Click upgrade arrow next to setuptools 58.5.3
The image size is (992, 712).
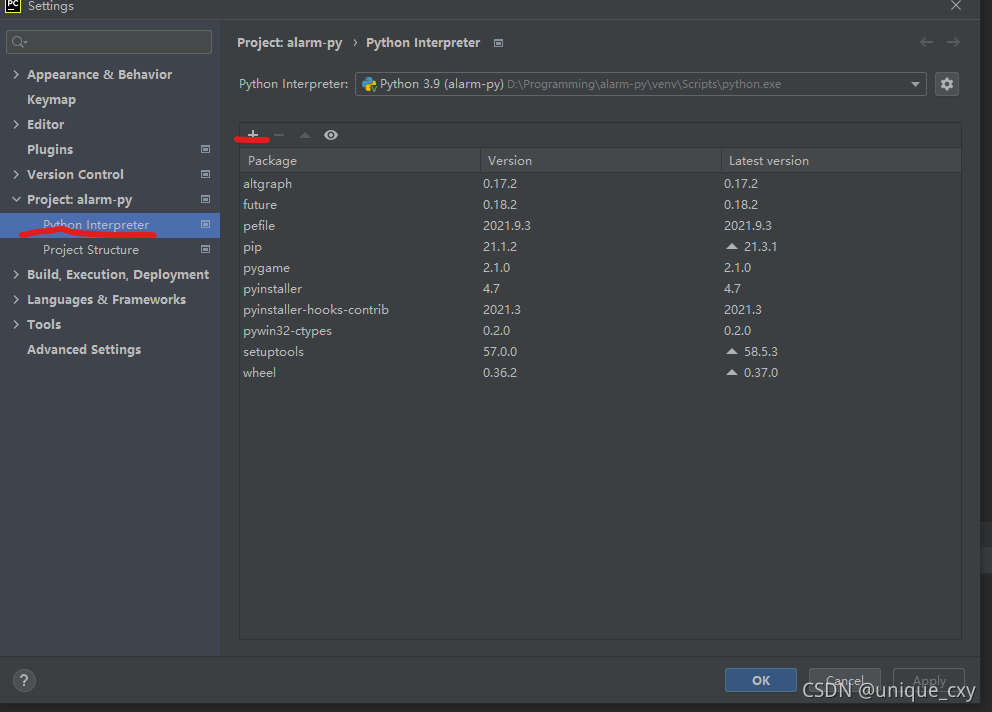(x=732, y=351)
